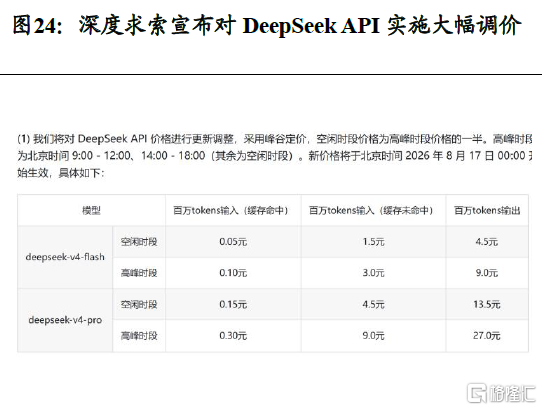Click 9.0元 in the 百万tokens输出 column
Image resolution: width=542 pixels, height=410 pixels.
tap(487, 273)
